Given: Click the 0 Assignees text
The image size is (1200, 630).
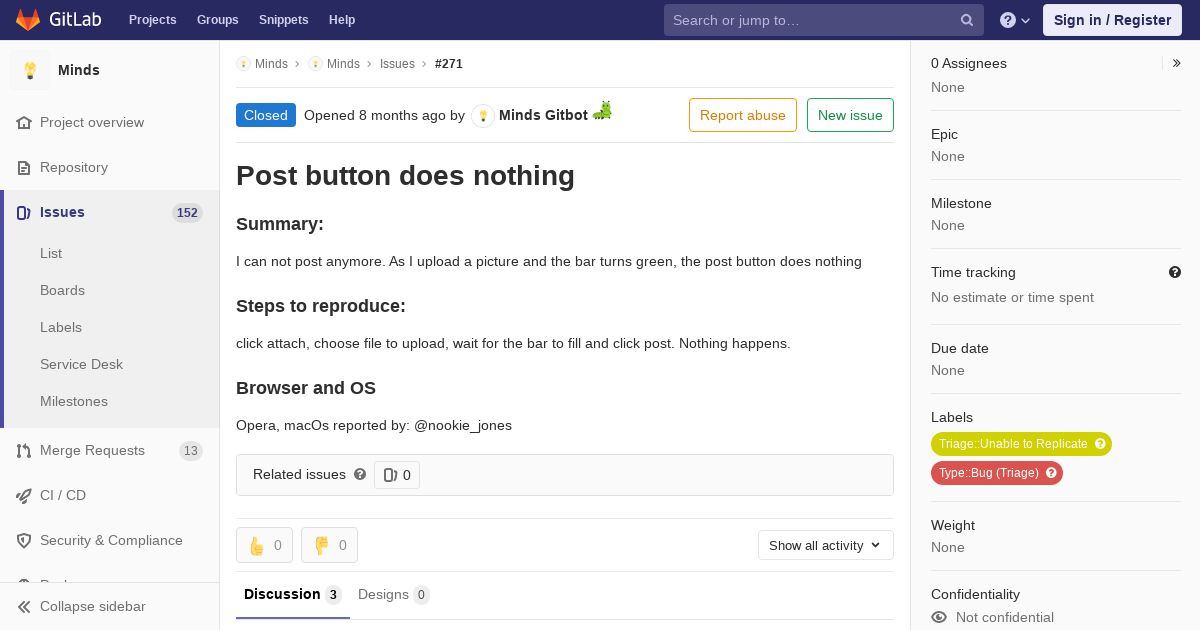Looking at the screenshot, I should click(x=969, y=63).
